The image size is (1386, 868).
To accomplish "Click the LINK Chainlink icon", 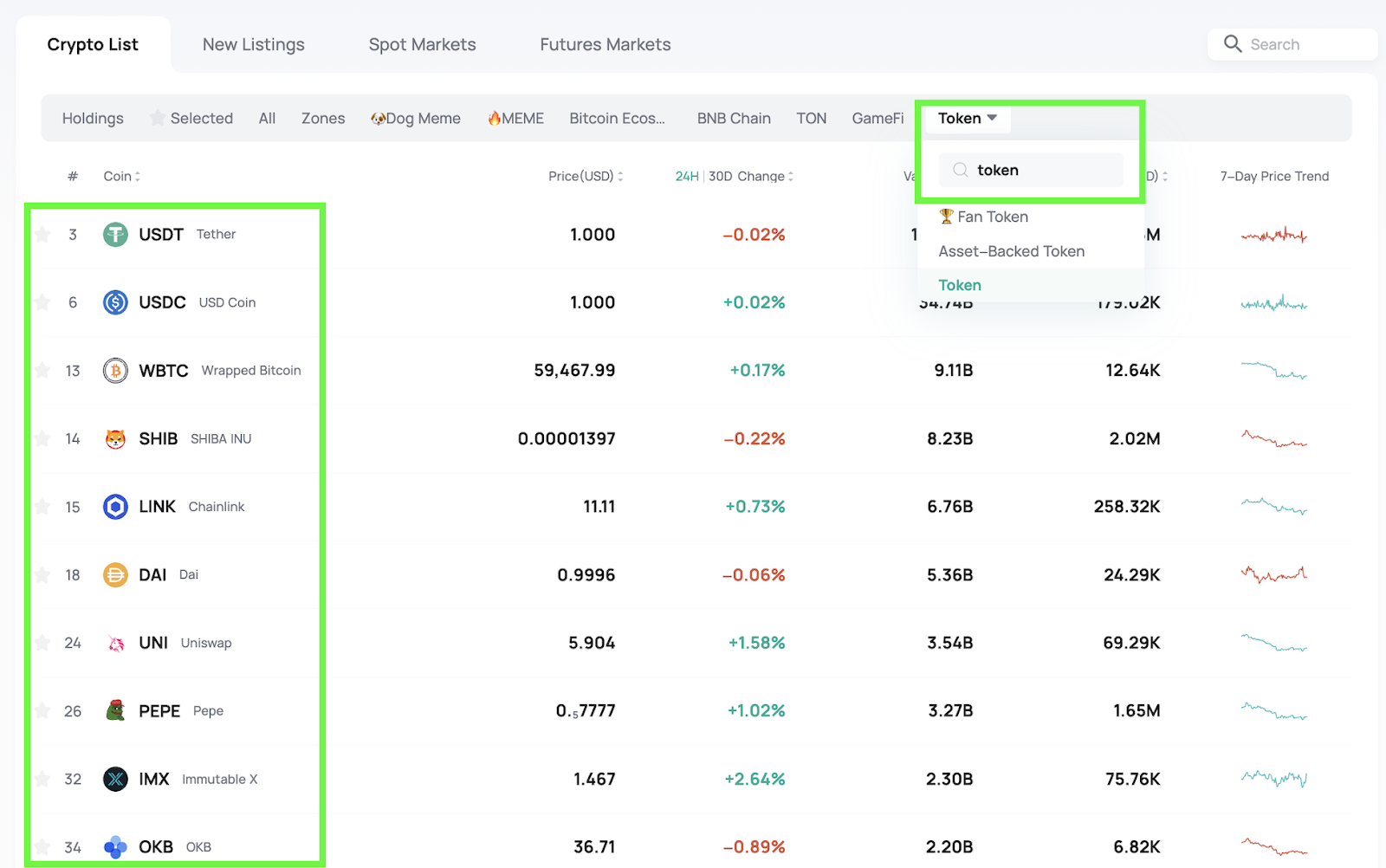I will [x=115, y=507].
